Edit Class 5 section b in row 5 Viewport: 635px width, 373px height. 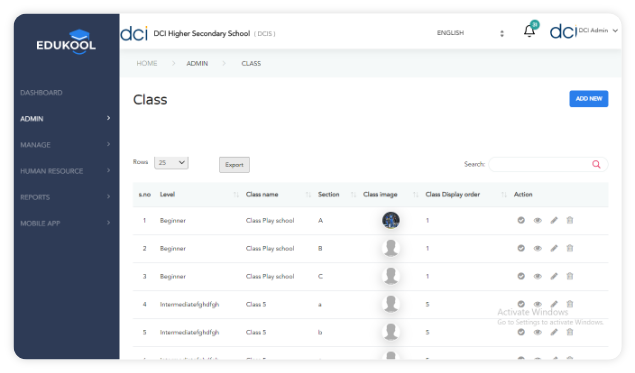coord(554,332)
